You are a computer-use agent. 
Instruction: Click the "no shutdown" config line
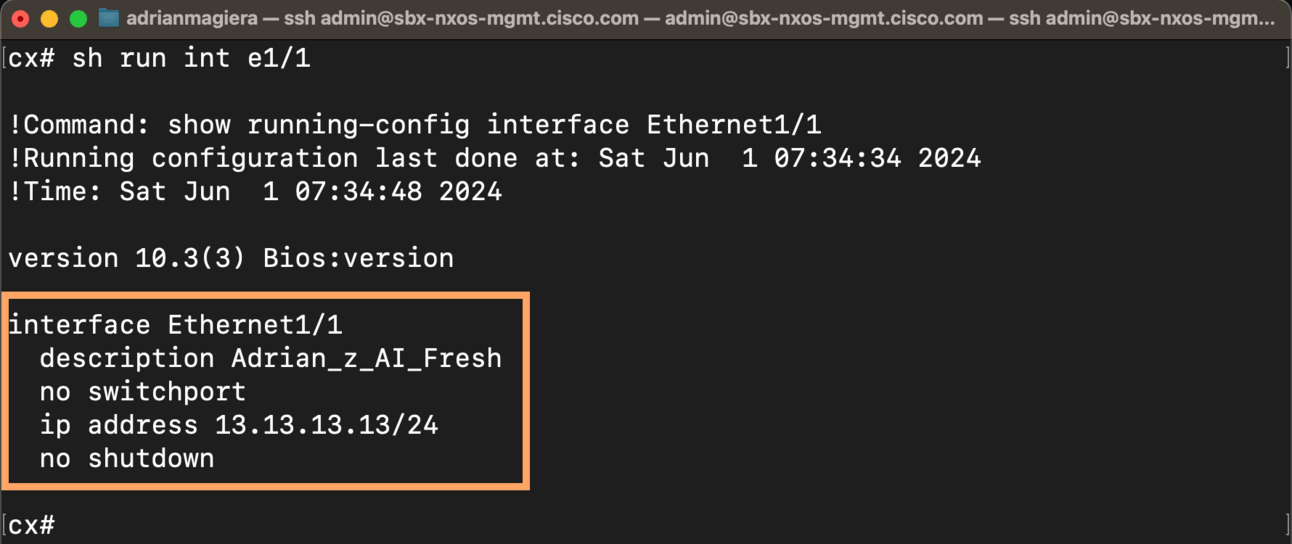point(126,458)
